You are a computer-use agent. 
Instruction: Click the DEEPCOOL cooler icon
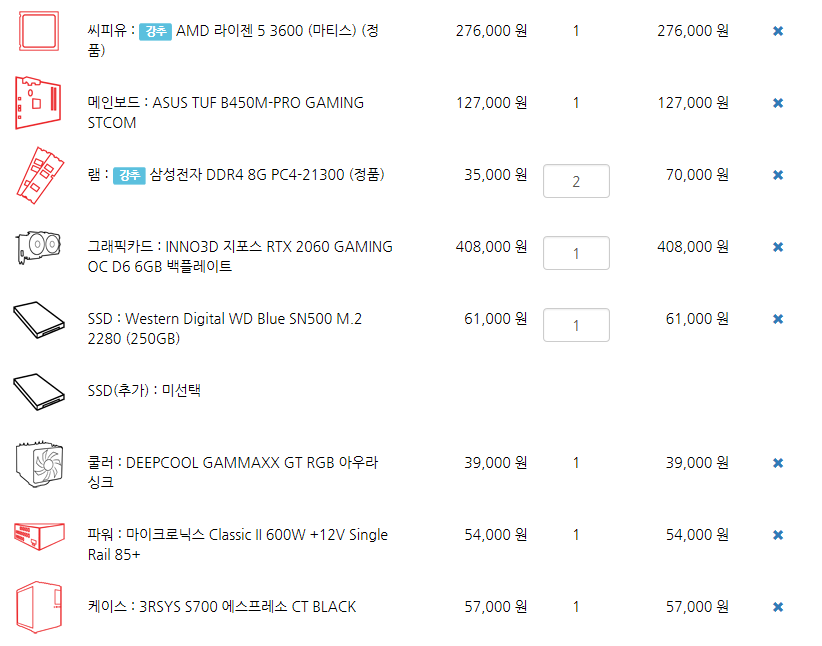[x=39, y=464]
